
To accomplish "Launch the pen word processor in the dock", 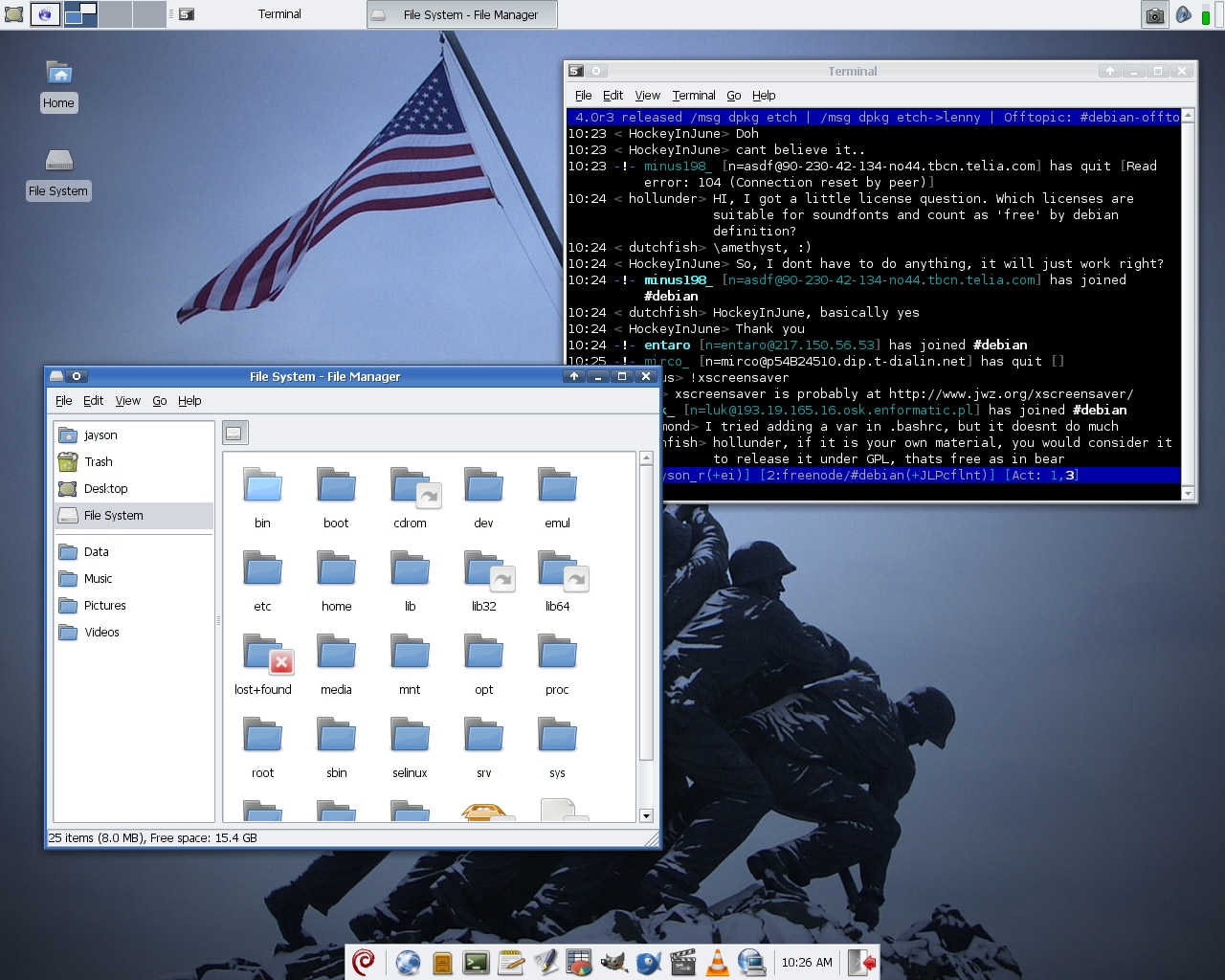I will tap(546, 962).
